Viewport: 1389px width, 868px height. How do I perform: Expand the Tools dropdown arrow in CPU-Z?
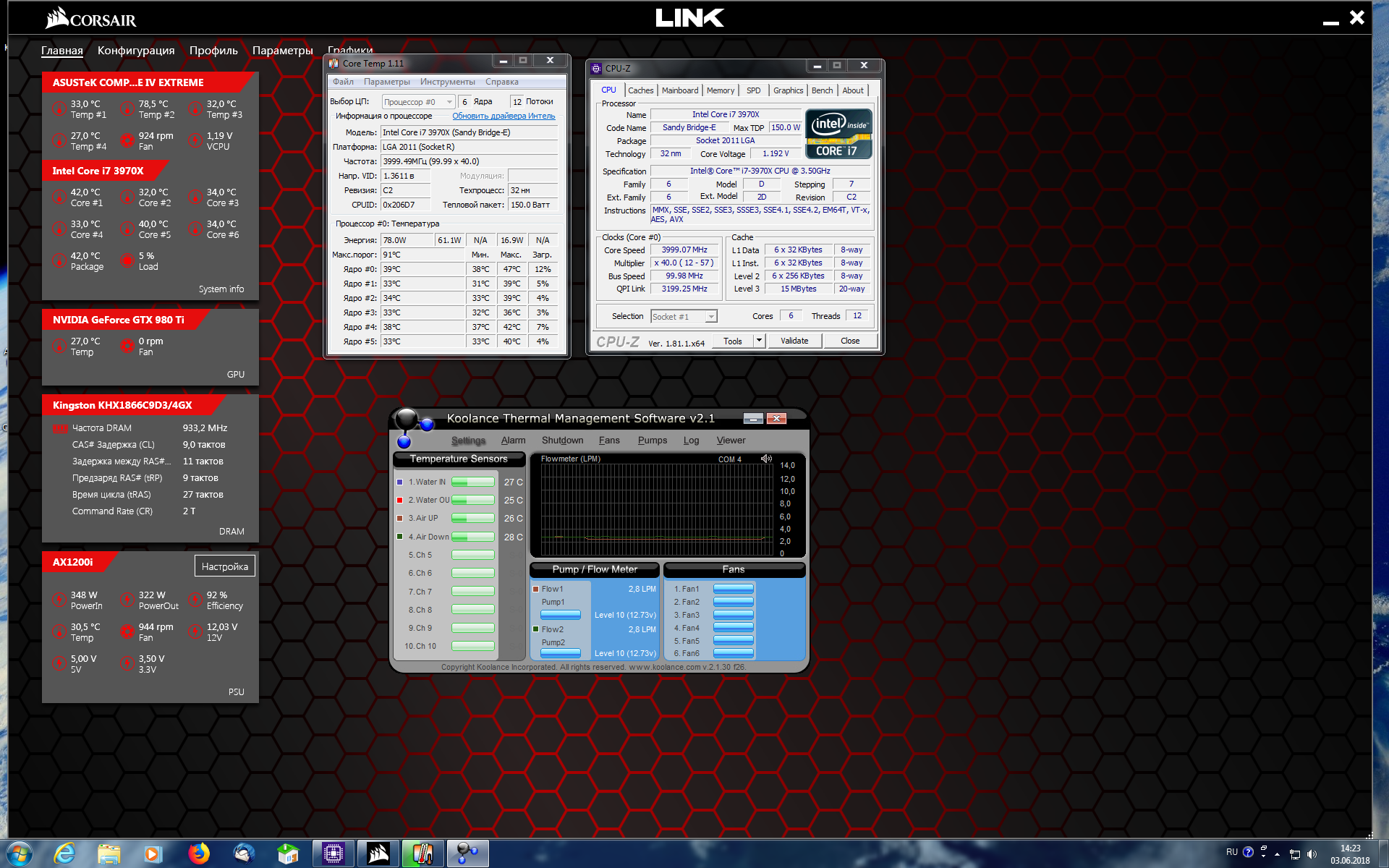(759, 341)
